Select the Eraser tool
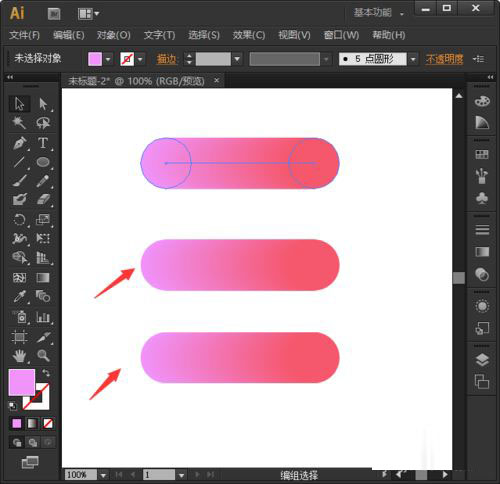The height and width of the screenshot is (484, 500). click(x=43, y=200)
